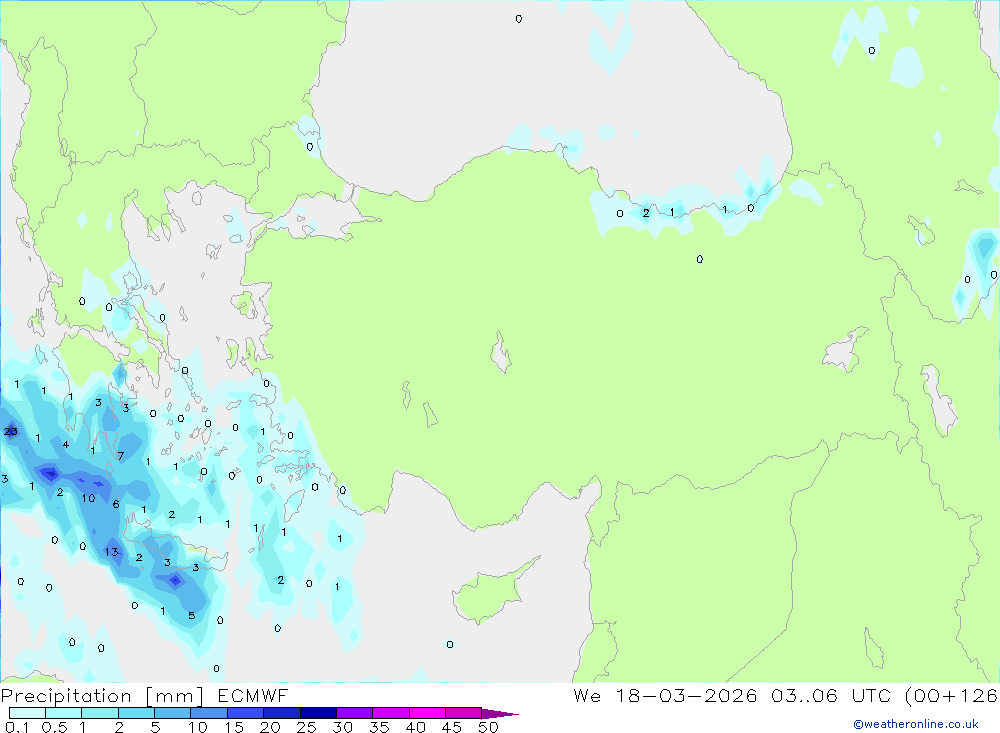Click the 'Precipitation [mm]' title text
The image size is (1000, 733).
click(x=102, y=695)
